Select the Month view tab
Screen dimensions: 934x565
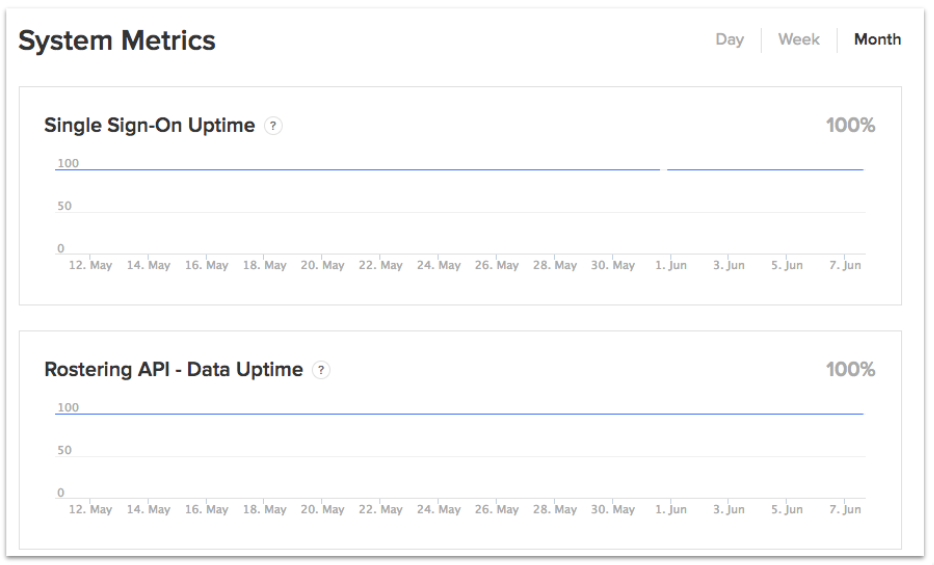877,39
